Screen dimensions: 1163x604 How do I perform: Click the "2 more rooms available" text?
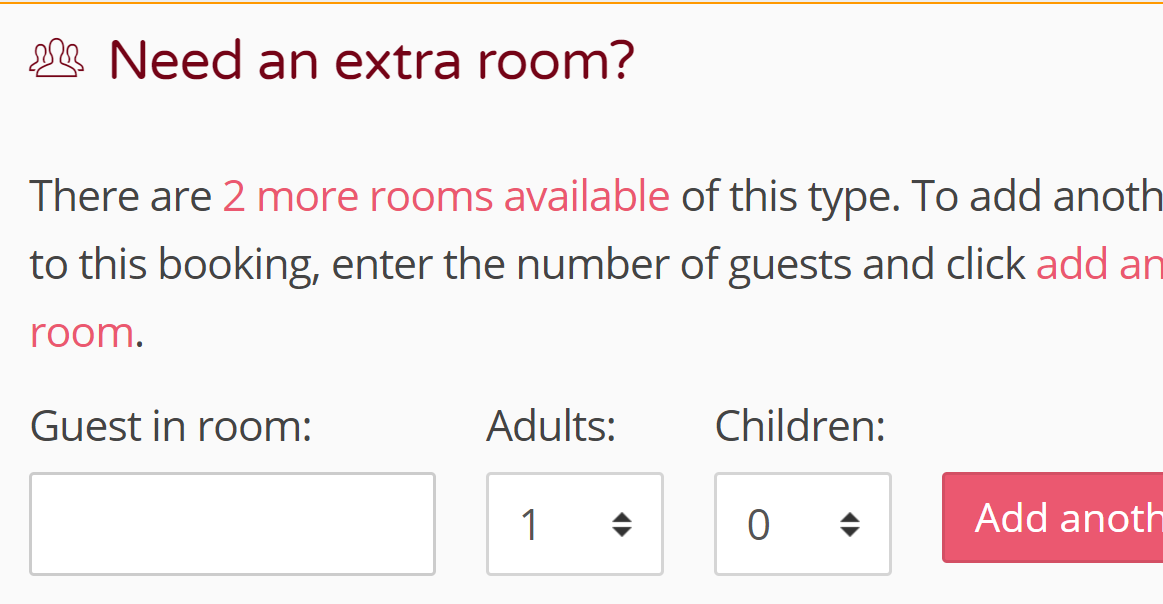(x=446, y=197)
